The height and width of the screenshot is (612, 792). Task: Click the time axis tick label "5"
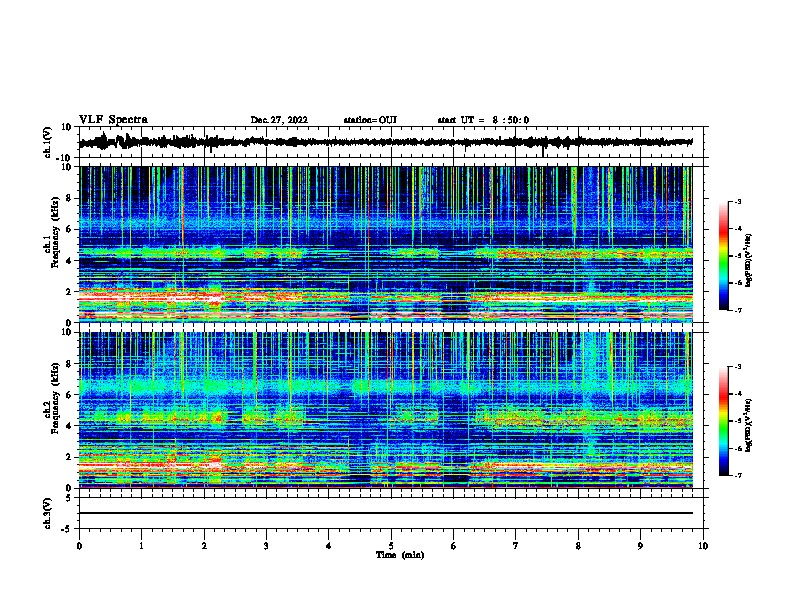point(391,546)
